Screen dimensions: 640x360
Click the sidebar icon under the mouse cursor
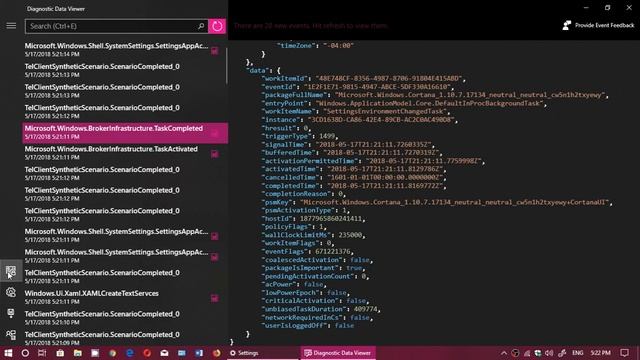11,271
